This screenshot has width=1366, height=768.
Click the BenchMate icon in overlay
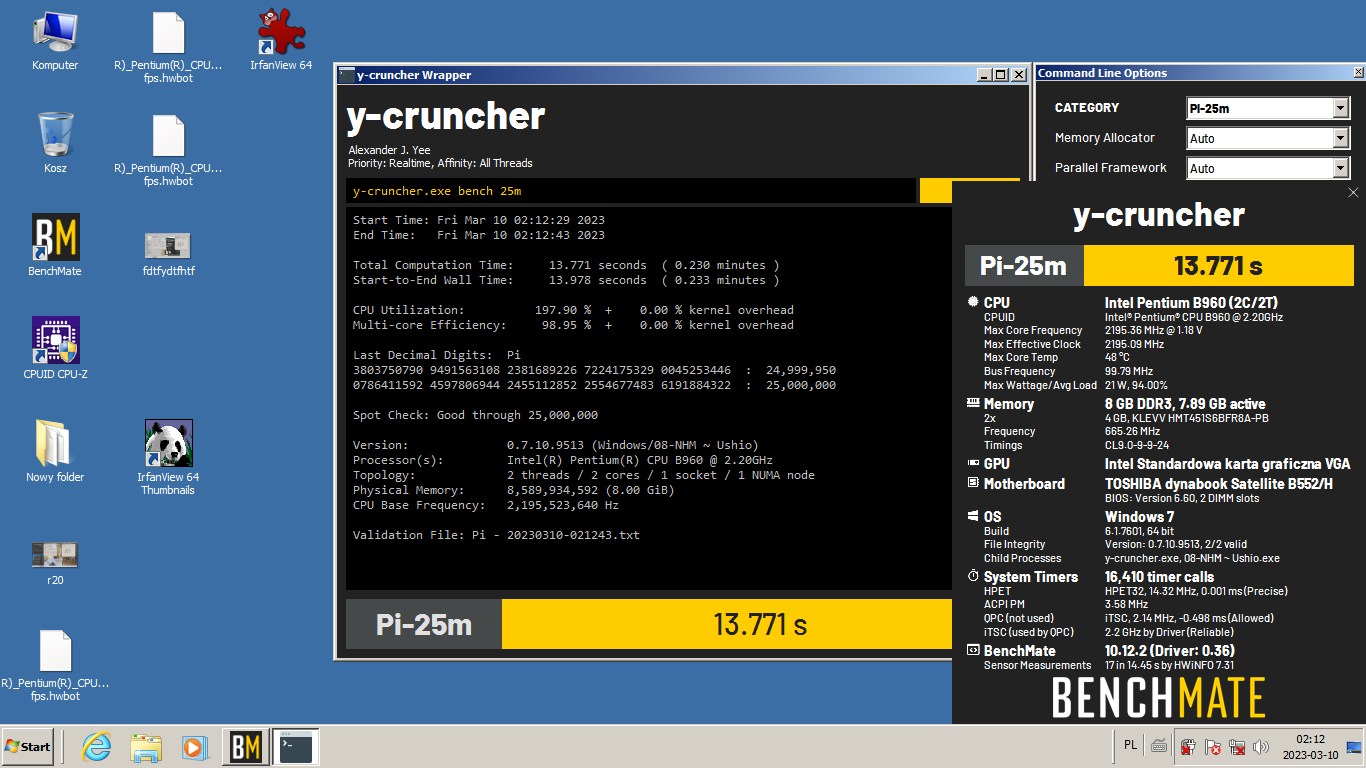coord(973,651)
